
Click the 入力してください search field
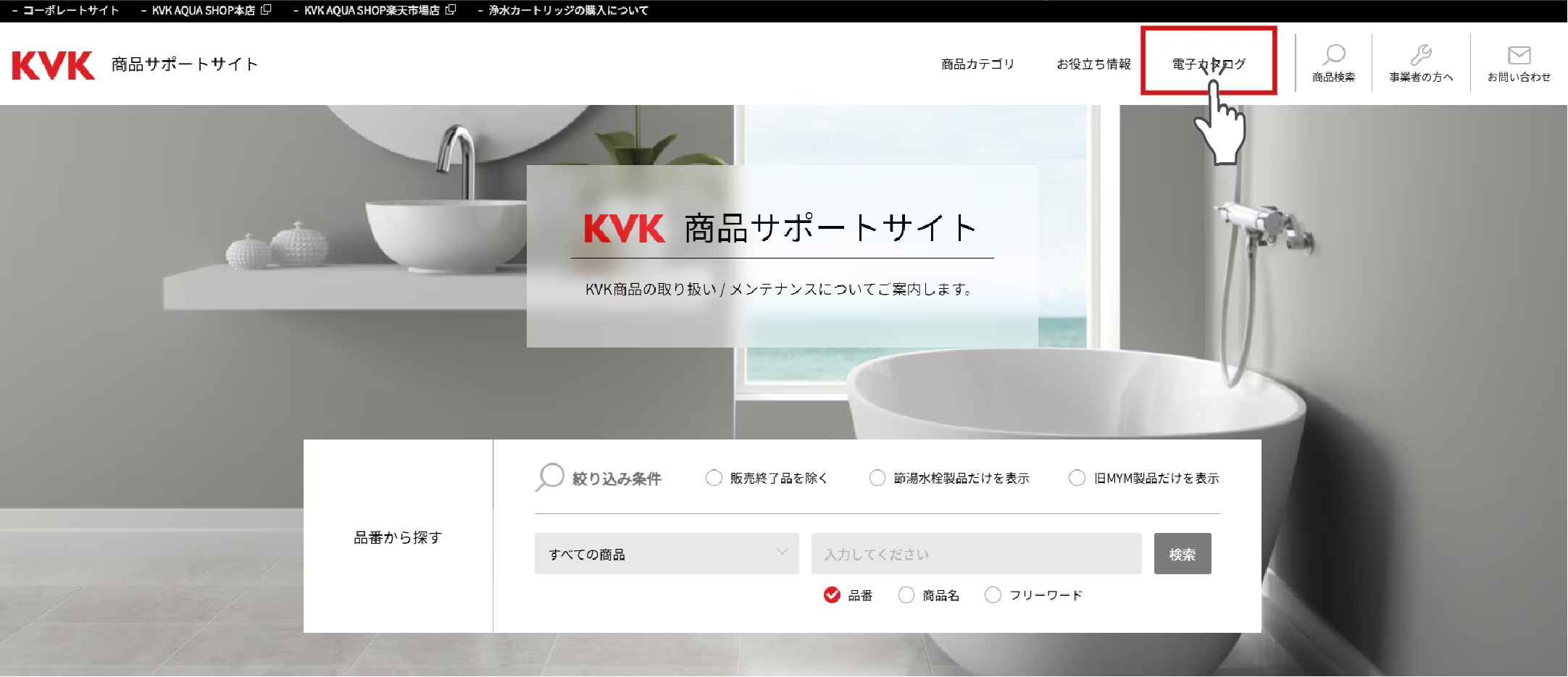click(x=977, y=554)
